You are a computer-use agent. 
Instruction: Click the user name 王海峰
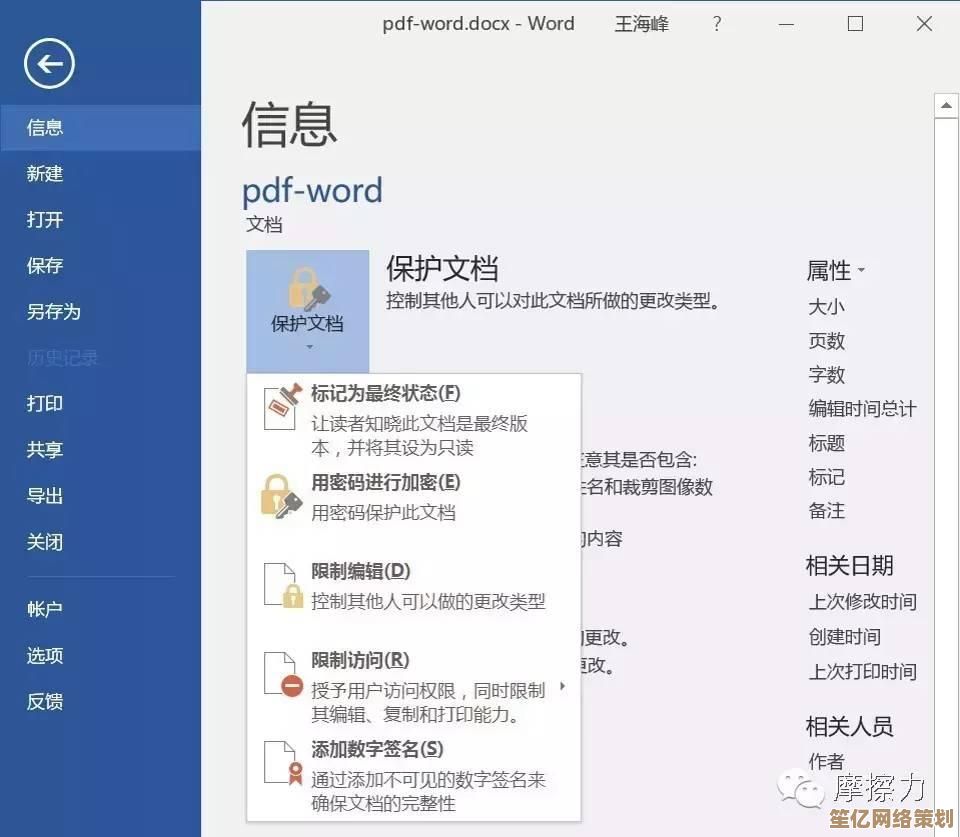tap(642, 24)
